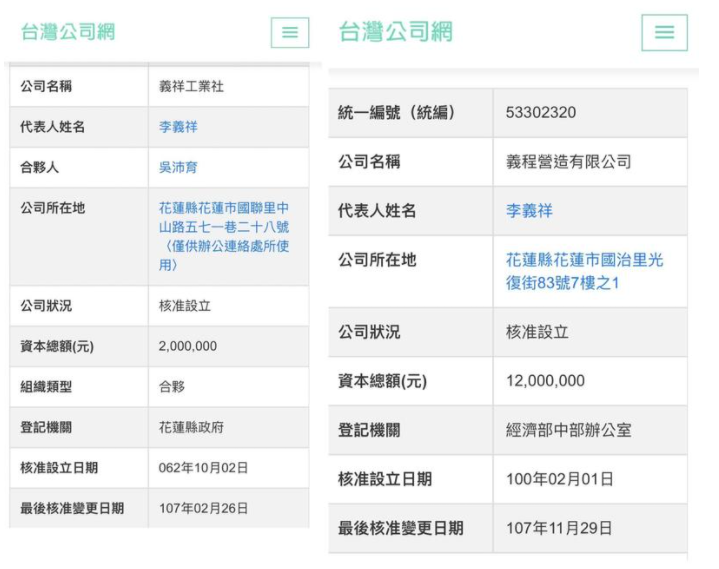Screen dimensions: 719x569
Task: Select the 核准設立日期 label in right table
Action: coord(385,479)
